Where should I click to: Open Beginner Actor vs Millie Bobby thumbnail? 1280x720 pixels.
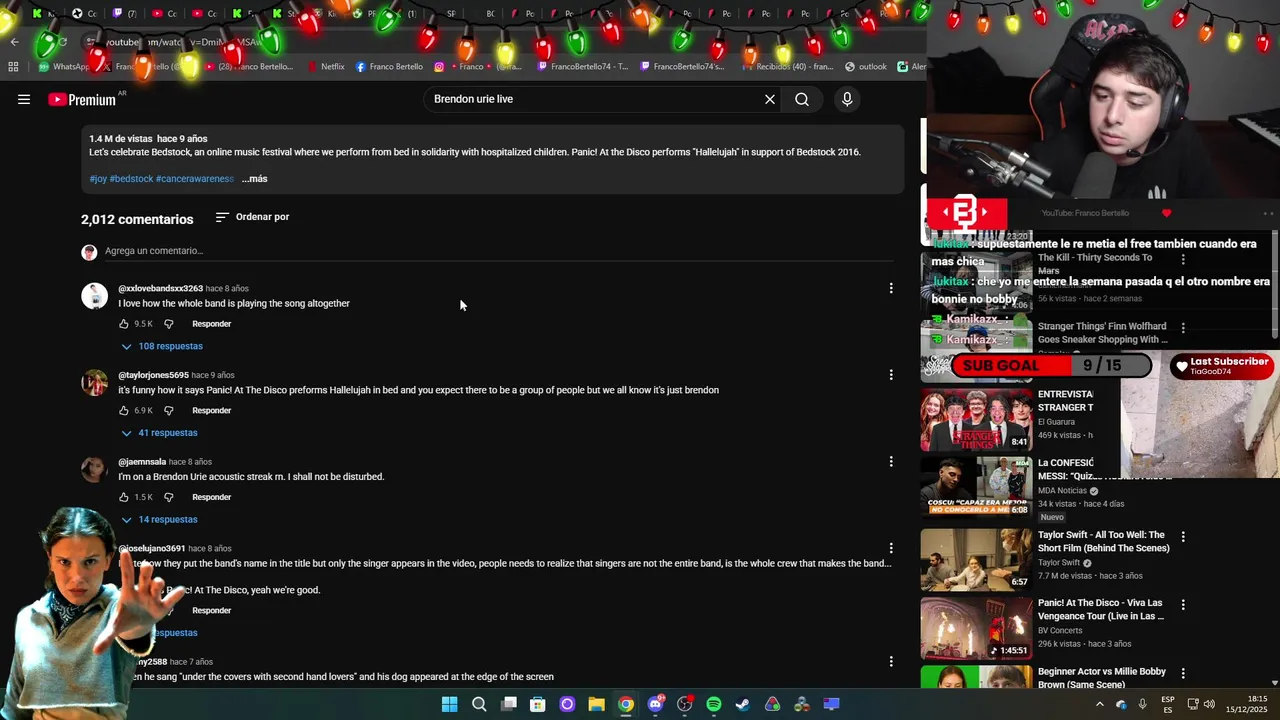click(x=976, y=677)
